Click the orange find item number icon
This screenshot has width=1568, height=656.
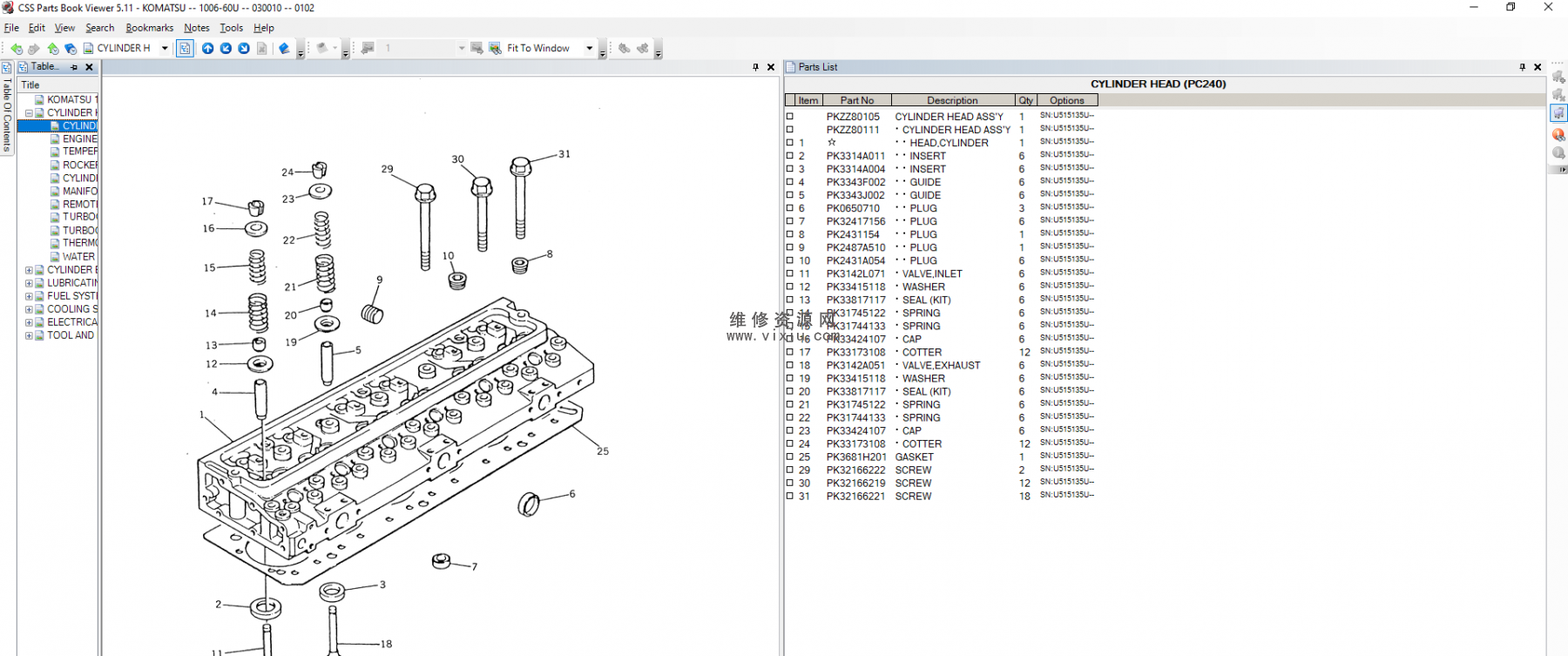1558,134
